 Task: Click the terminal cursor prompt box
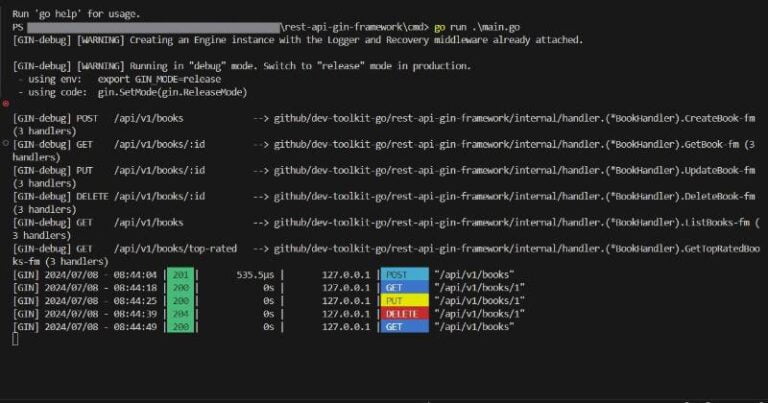coord(15,339)
